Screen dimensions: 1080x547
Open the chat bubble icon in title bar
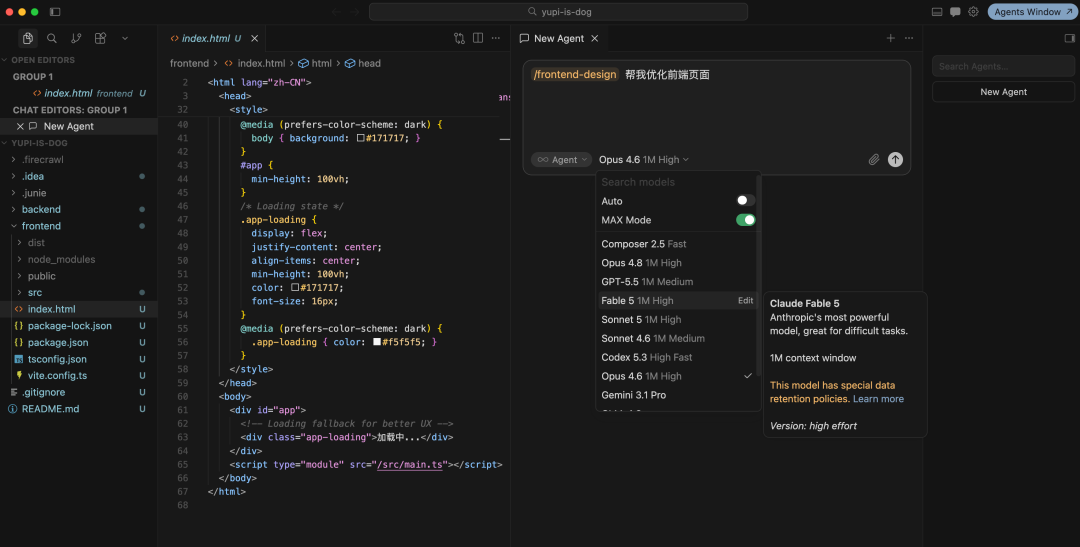click(x=955, y=12)
